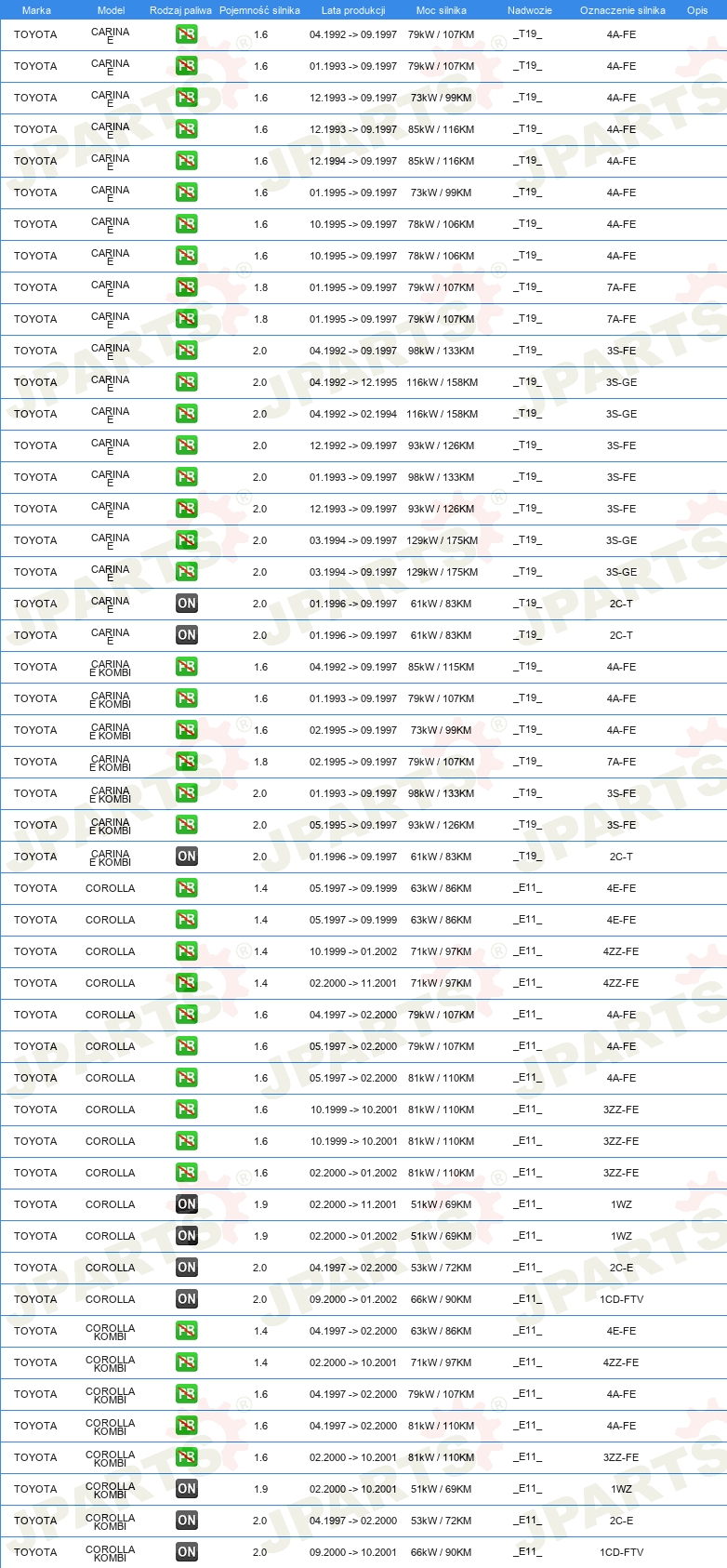Click petrol icon for Carina E 04.1992->12.1995 3S-GE row

(x=187, y=382)
